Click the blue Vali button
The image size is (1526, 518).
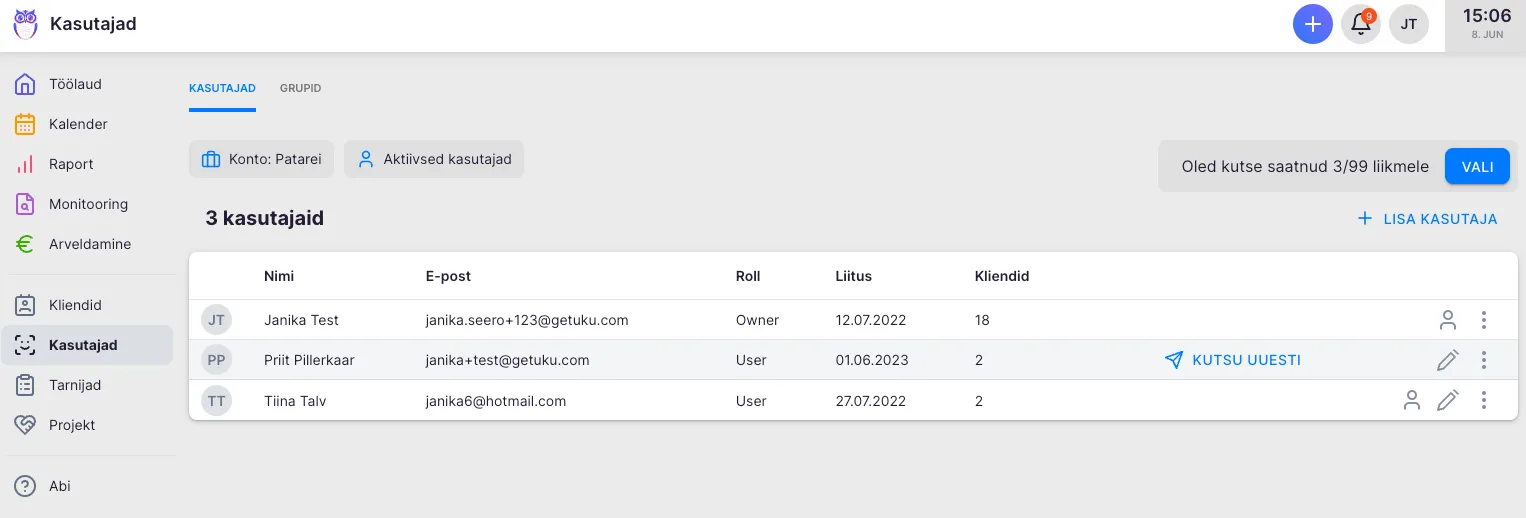click(x=1477, y=166)
